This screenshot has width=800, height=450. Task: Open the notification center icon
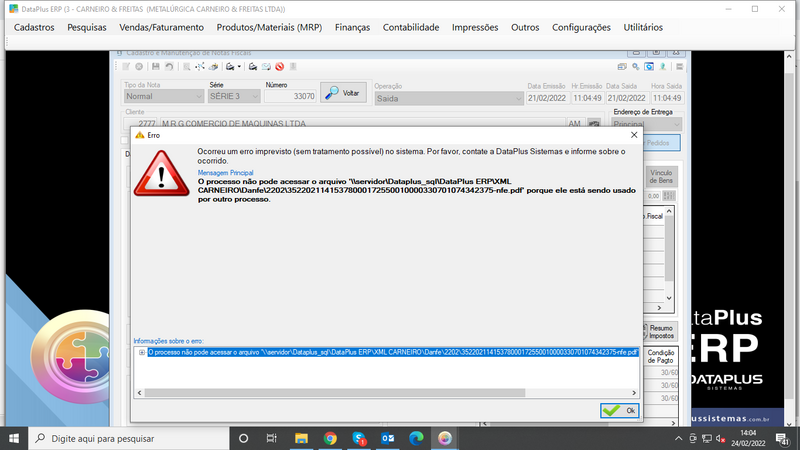(782, 438)
